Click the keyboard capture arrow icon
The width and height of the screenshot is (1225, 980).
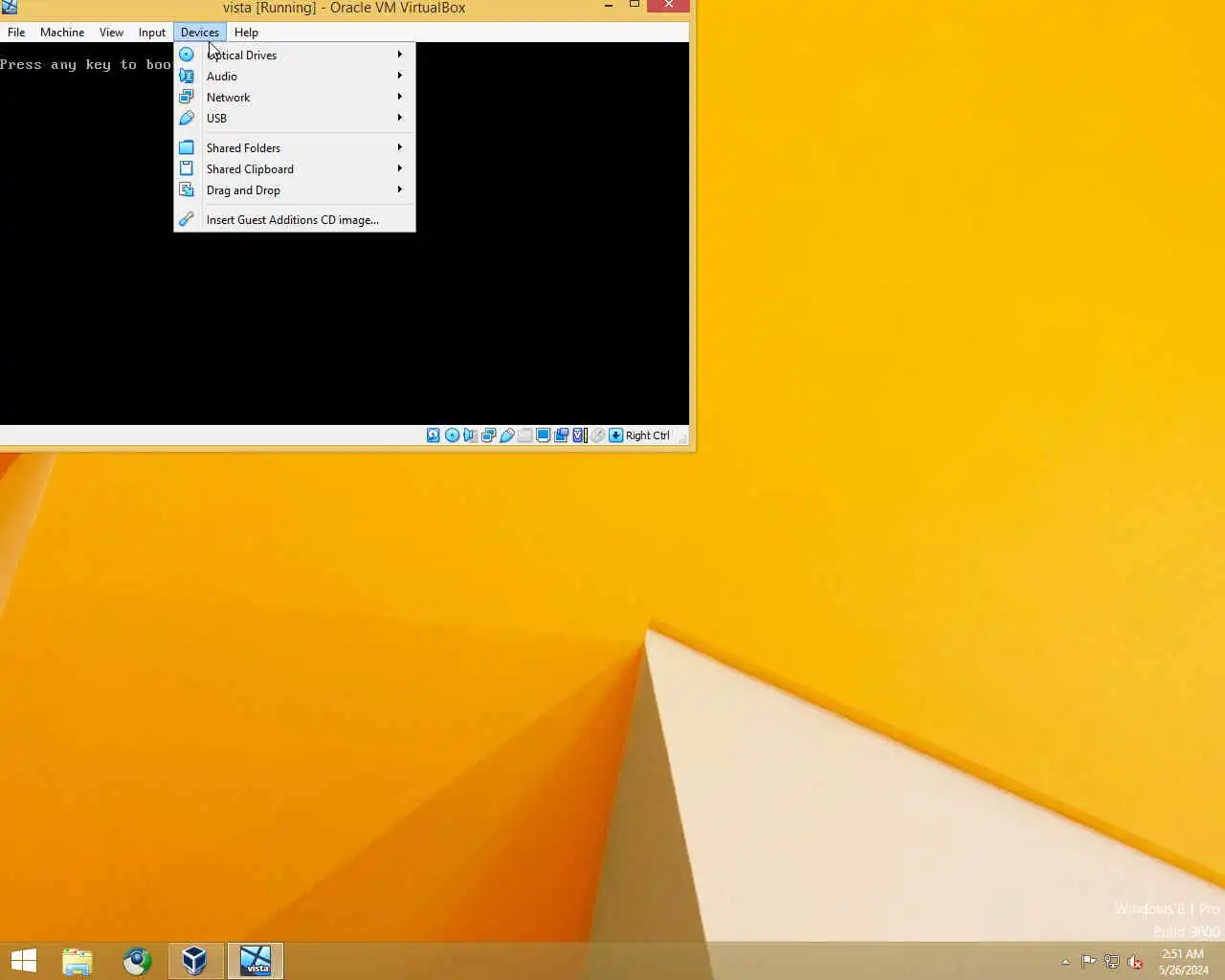coord(615,435)
